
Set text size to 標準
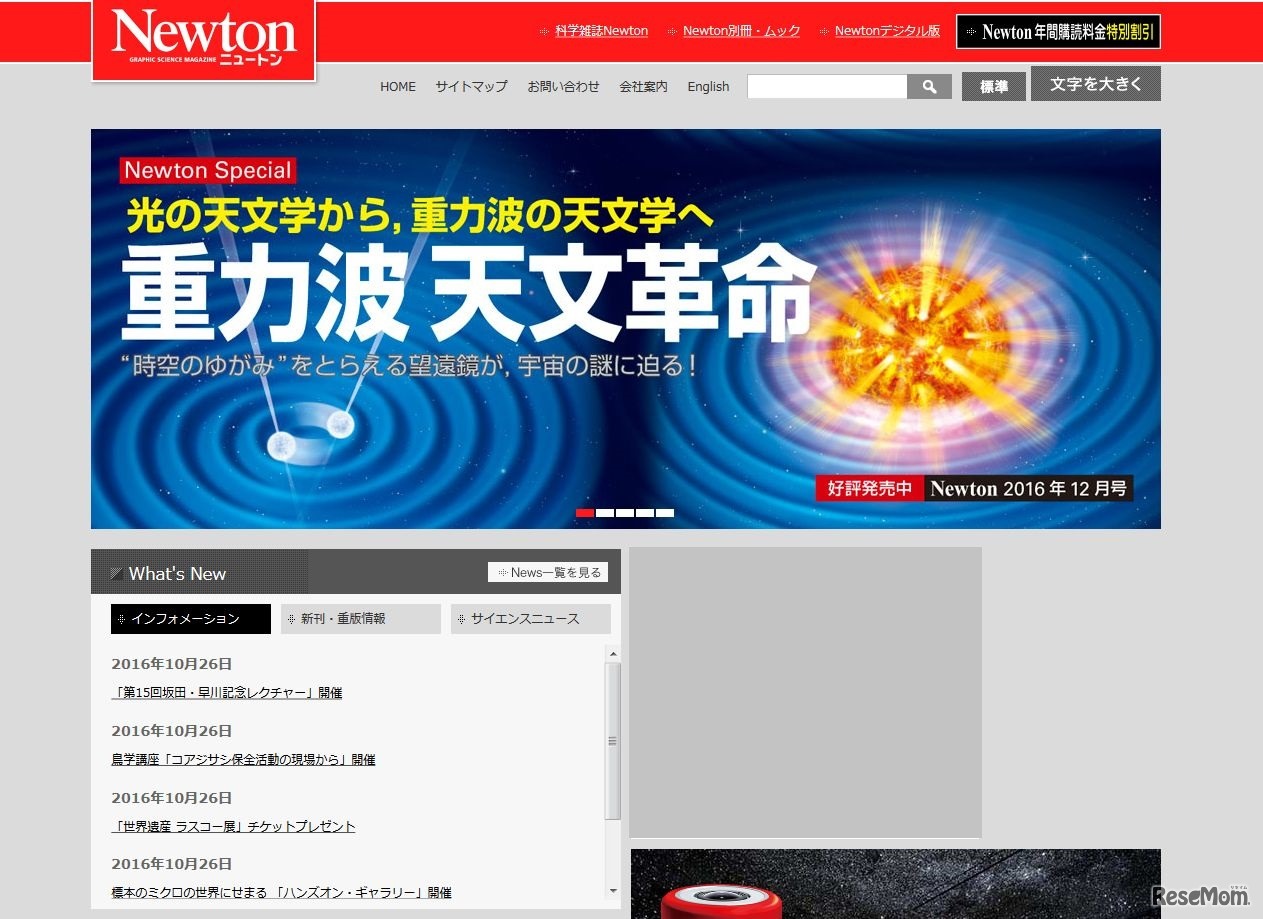tap(994, 87)
